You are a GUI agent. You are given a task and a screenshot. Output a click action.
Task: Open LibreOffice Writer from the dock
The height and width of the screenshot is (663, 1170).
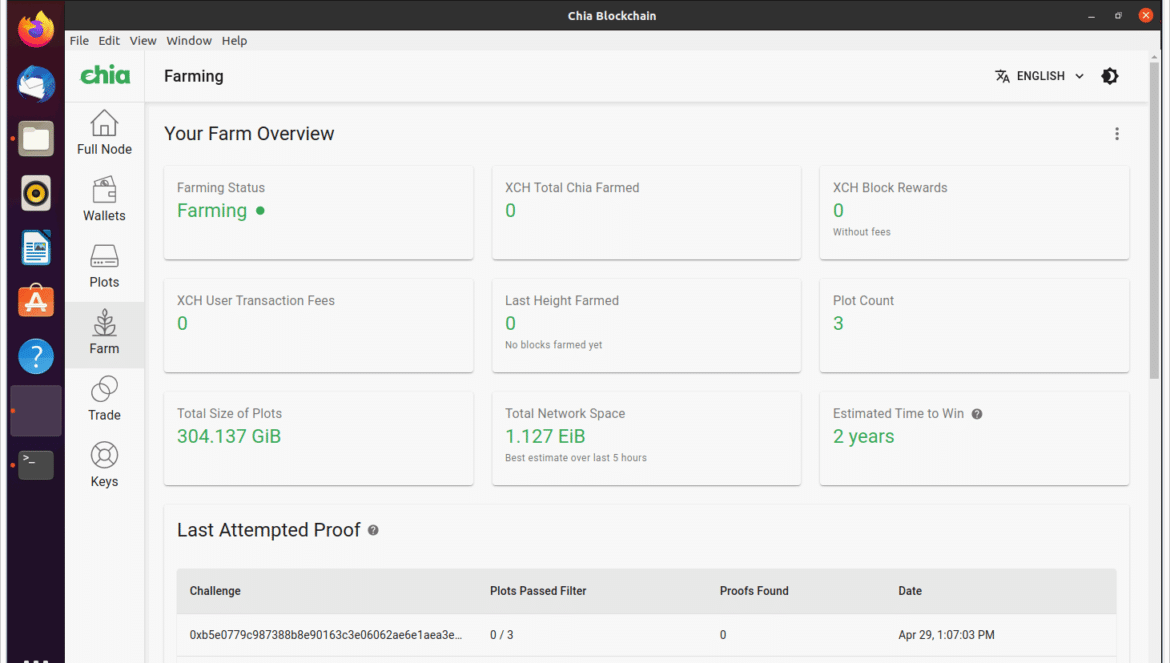click(x=36, y=248)
